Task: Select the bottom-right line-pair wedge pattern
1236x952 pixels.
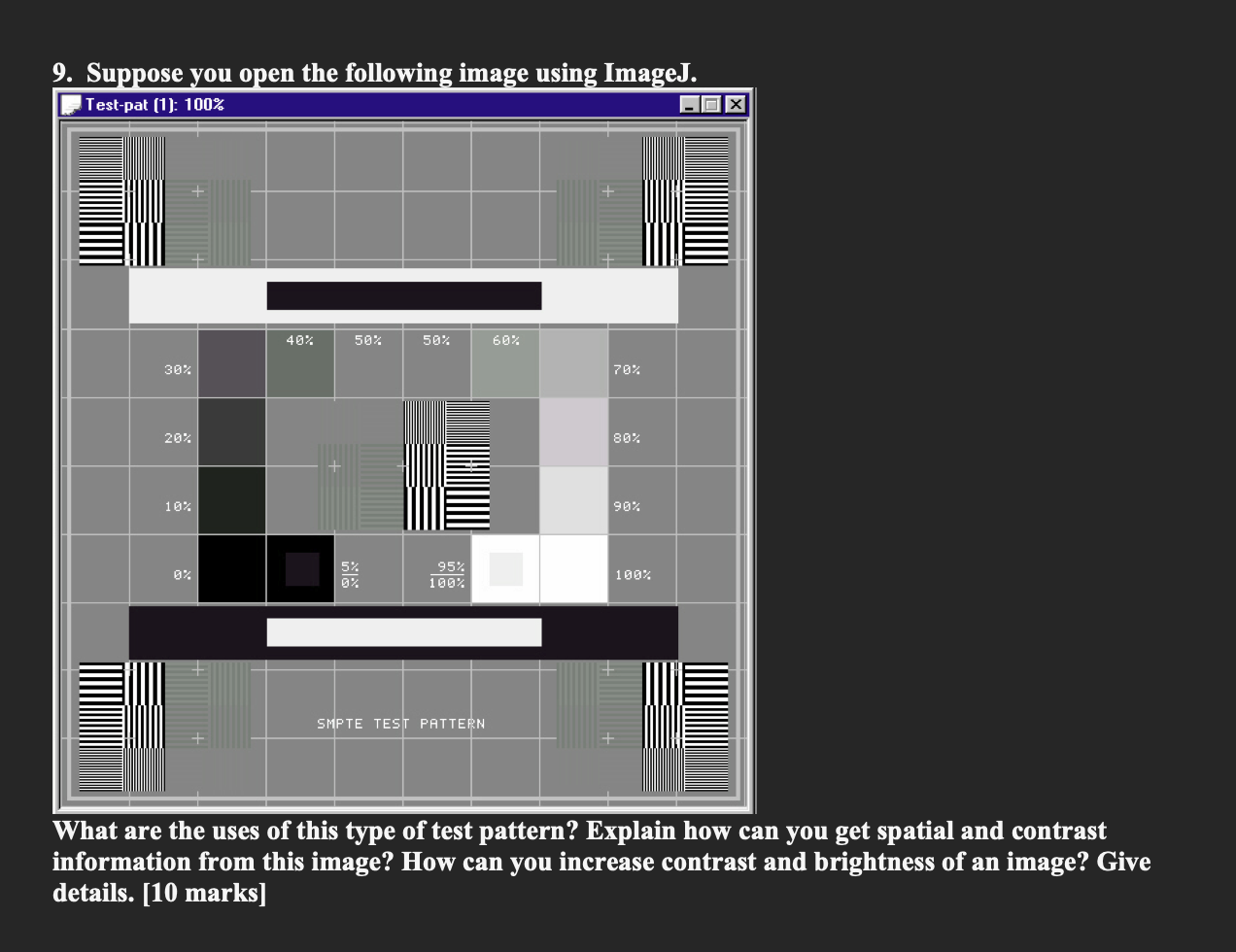Action: 685,729
